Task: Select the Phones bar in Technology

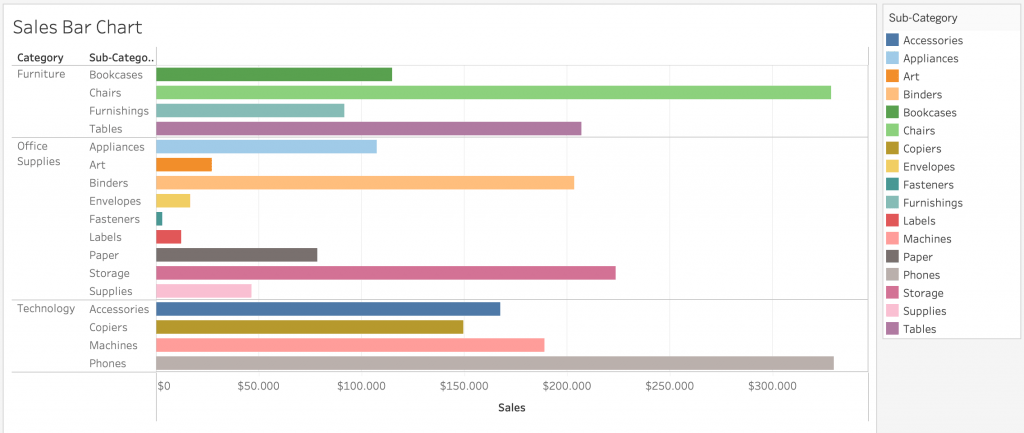Action: click(494, 363)
